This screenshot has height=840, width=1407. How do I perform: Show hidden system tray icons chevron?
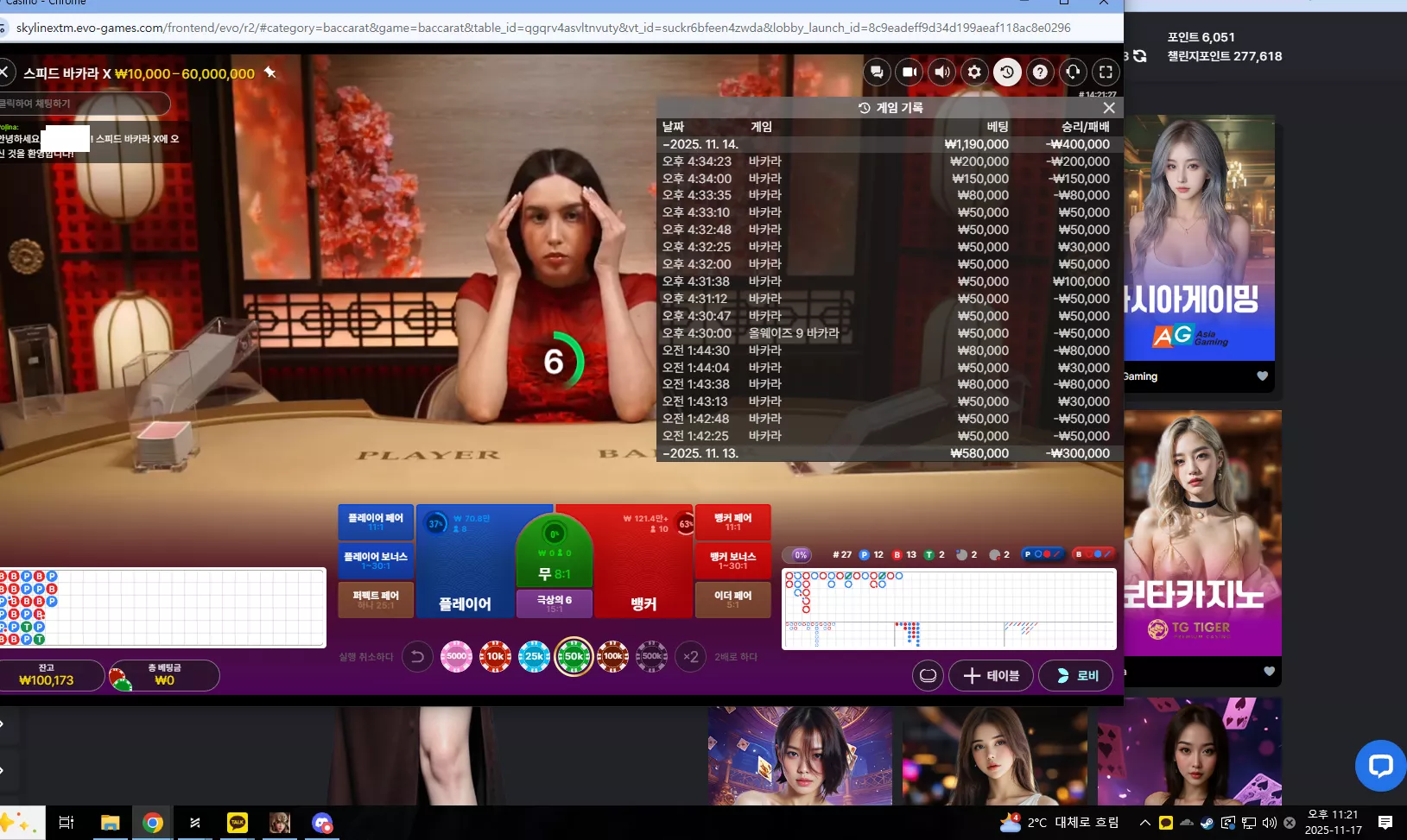(1145, 823)
